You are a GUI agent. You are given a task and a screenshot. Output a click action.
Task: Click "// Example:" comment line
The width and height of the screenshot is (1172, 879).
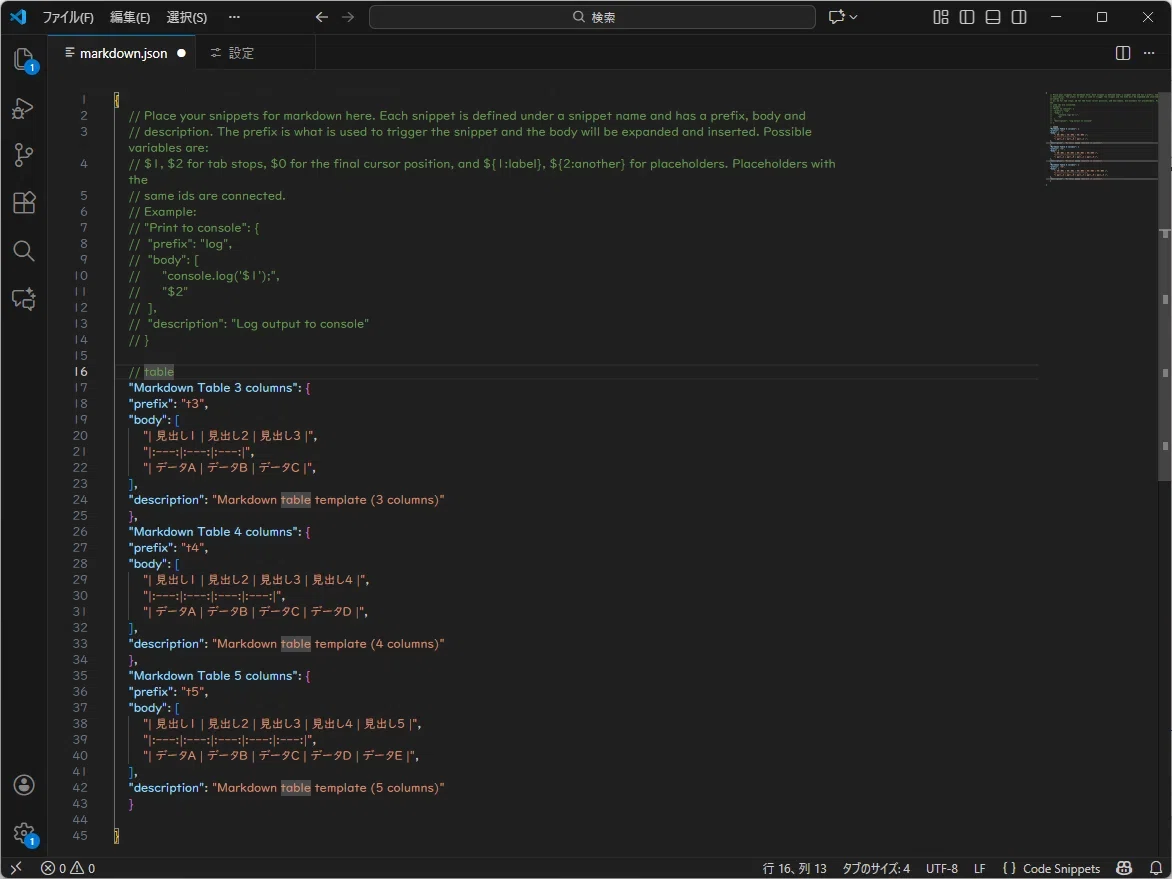pyautogui.click(x=162, y=212)
